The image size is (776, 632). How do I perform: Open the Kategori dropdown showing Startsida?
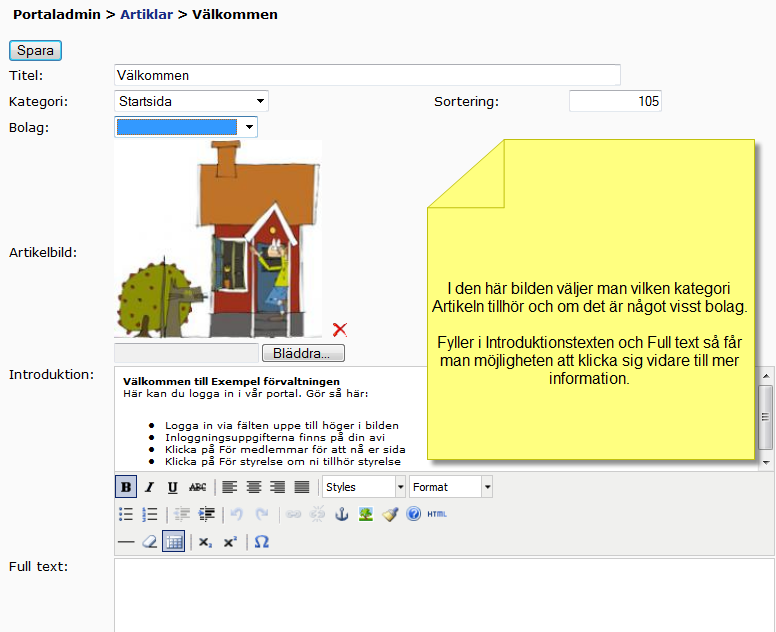click(x=191, y=101)
